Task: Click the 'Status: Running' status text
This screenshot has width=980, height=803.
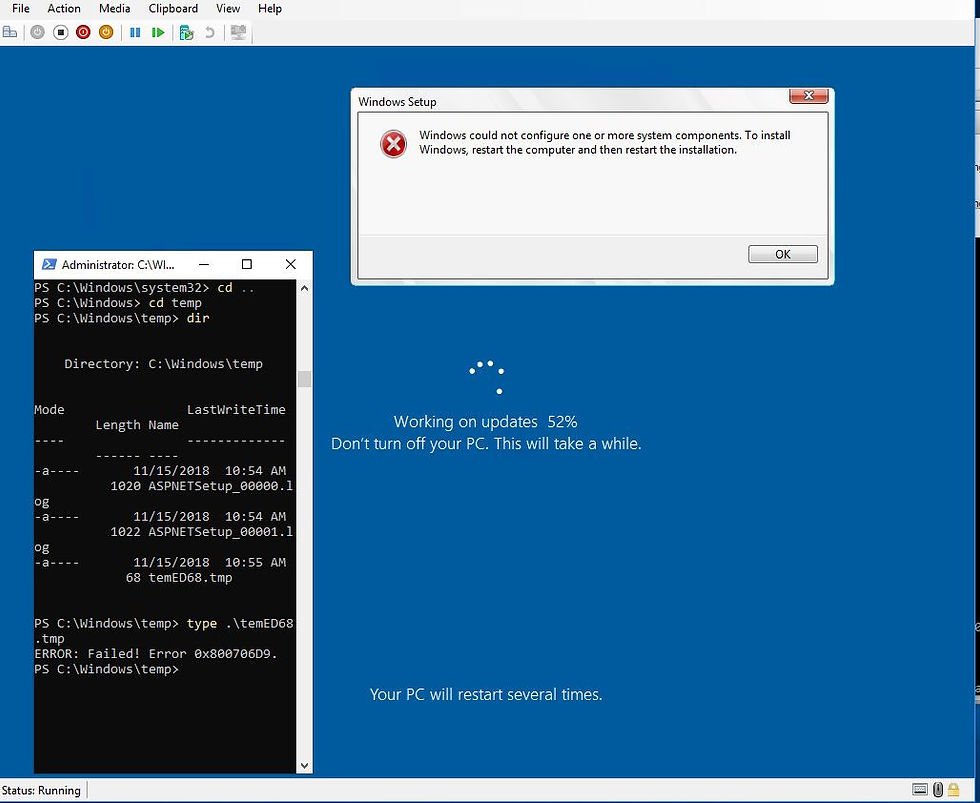Action: 41,791
